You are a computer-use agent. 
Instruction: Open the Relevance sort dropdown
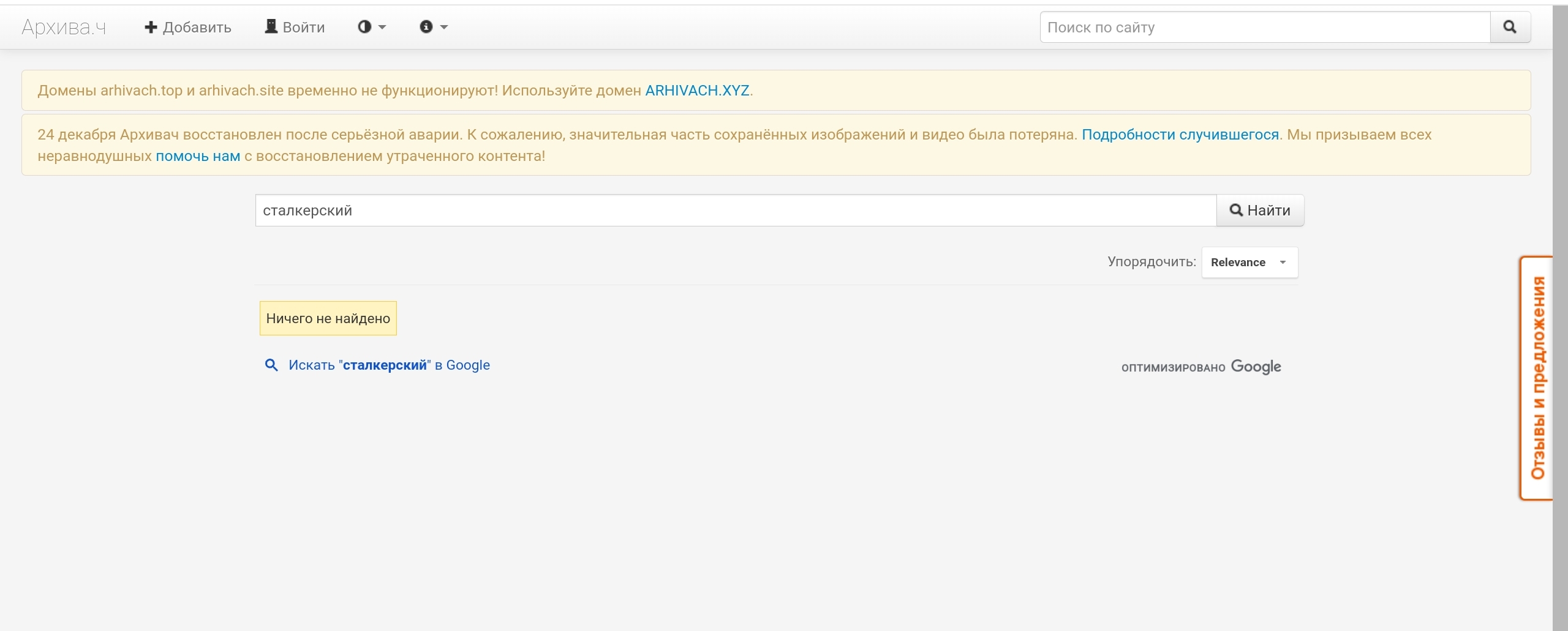(x=1249, y=263)
